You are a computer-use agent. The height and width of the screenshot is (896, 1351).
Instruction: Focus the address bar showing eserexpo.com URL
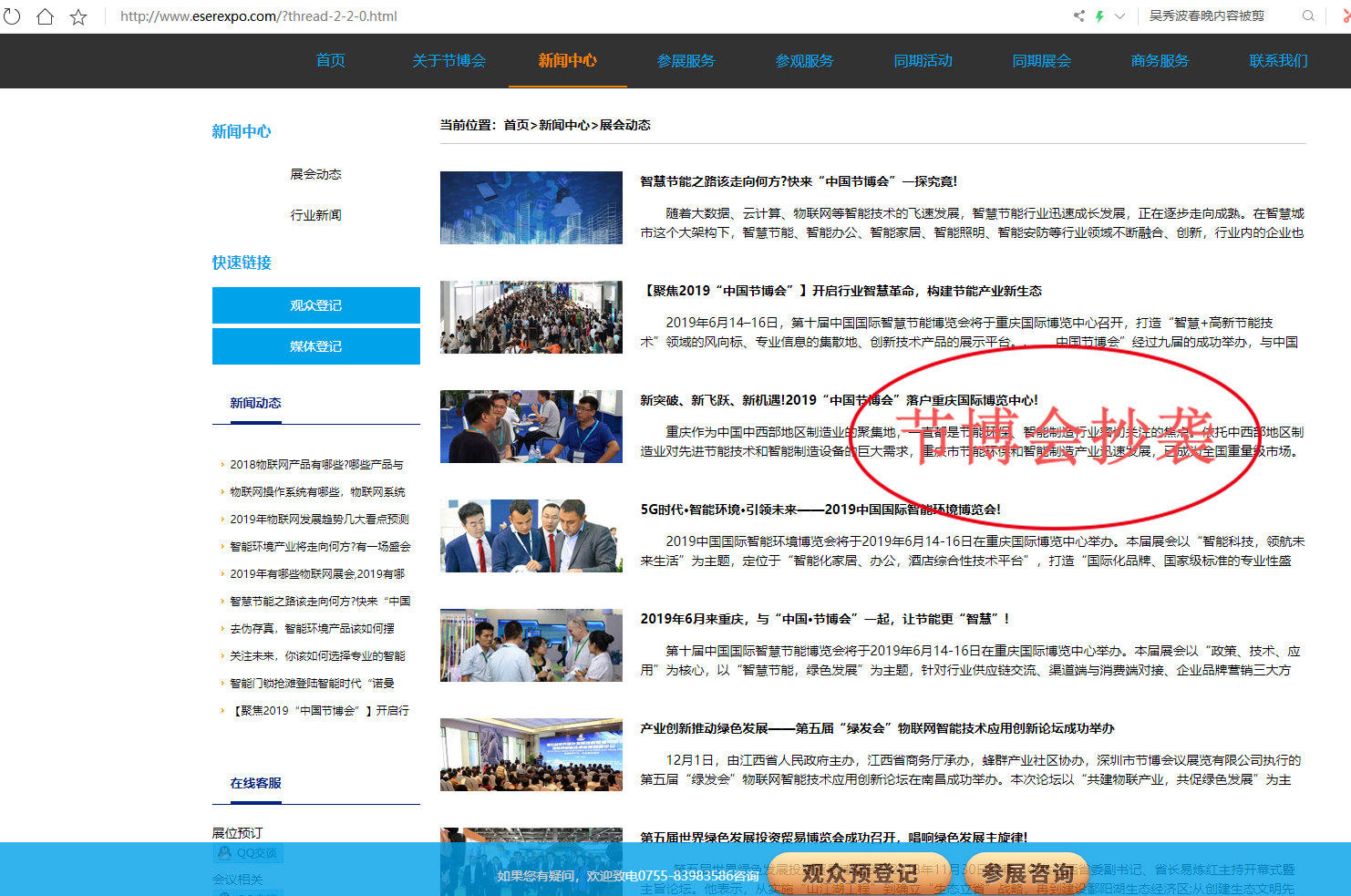[259, 16]
